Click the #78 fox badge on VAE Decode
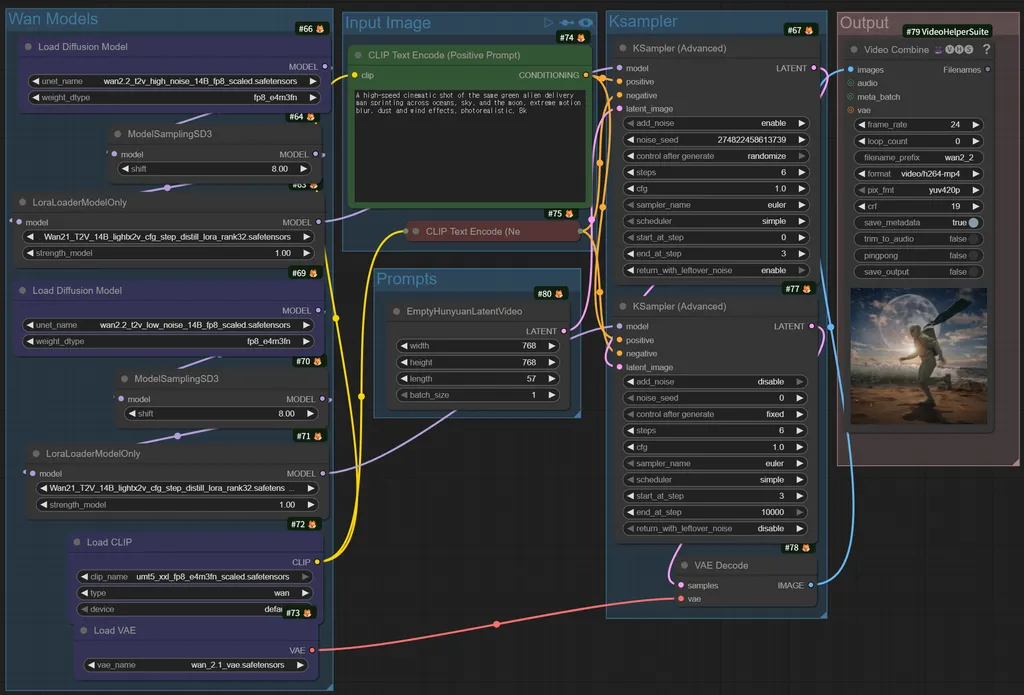 (x=797, y=547)
